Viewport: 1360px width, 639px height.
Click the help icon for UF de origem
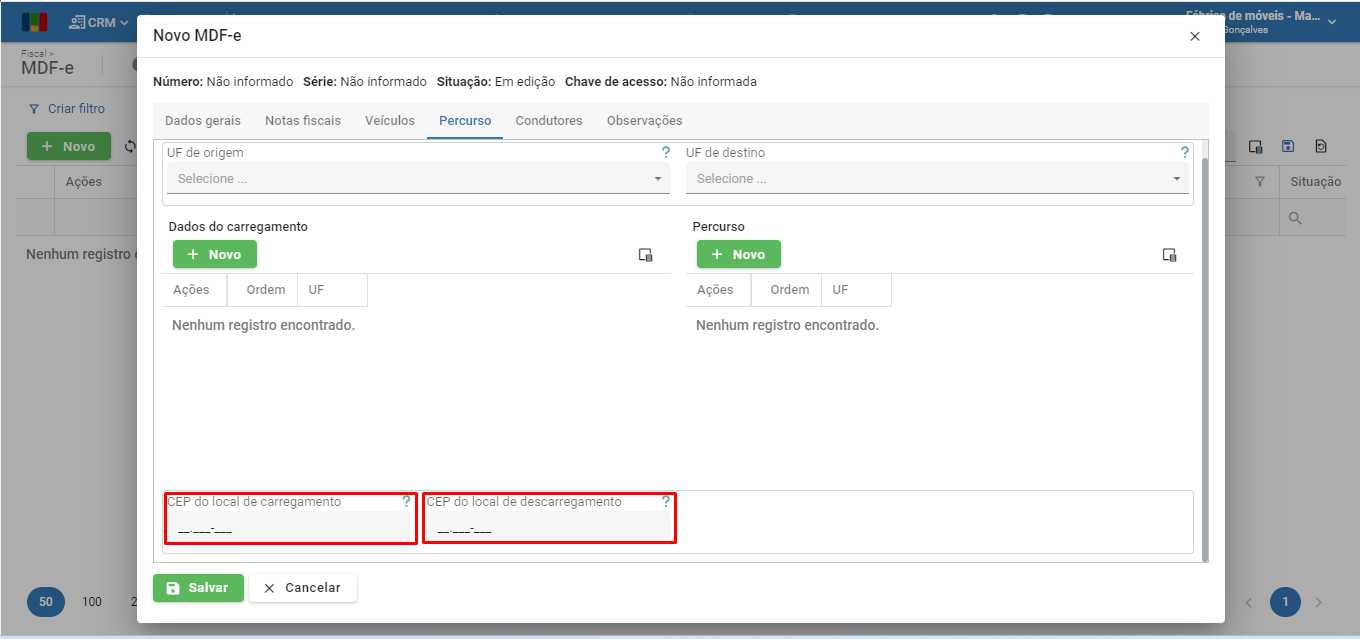click(x=665, y=153)
